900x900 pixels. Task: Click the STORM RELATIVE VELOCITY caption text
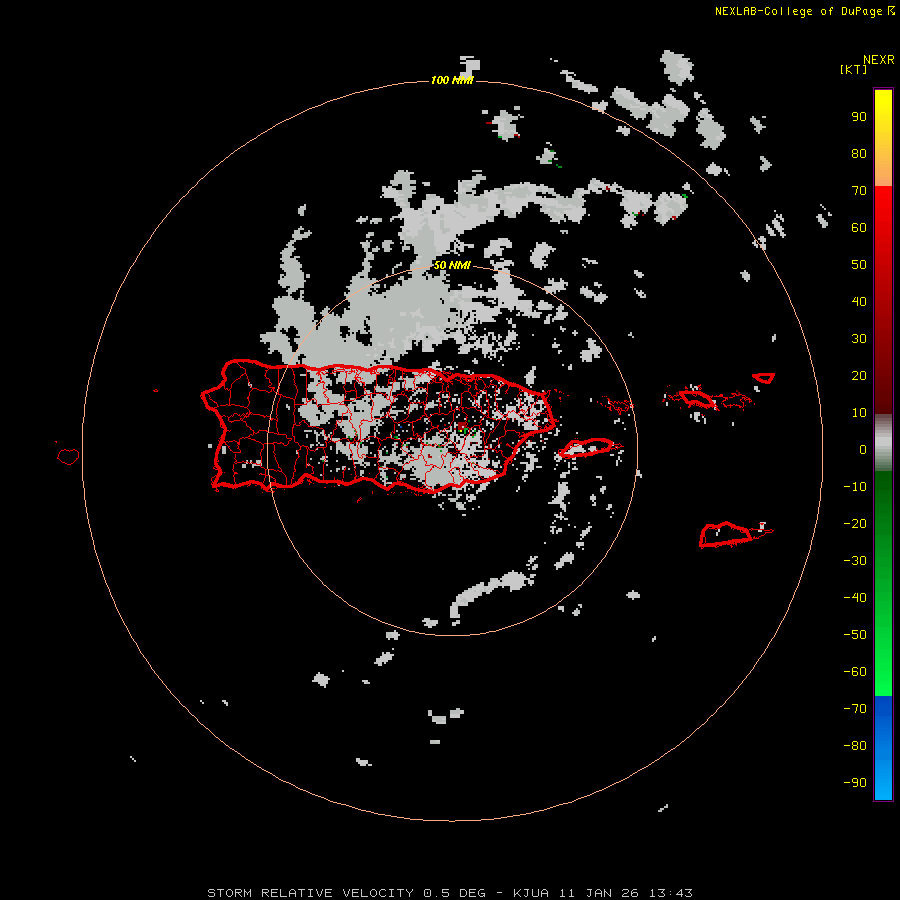coord(312,893)
